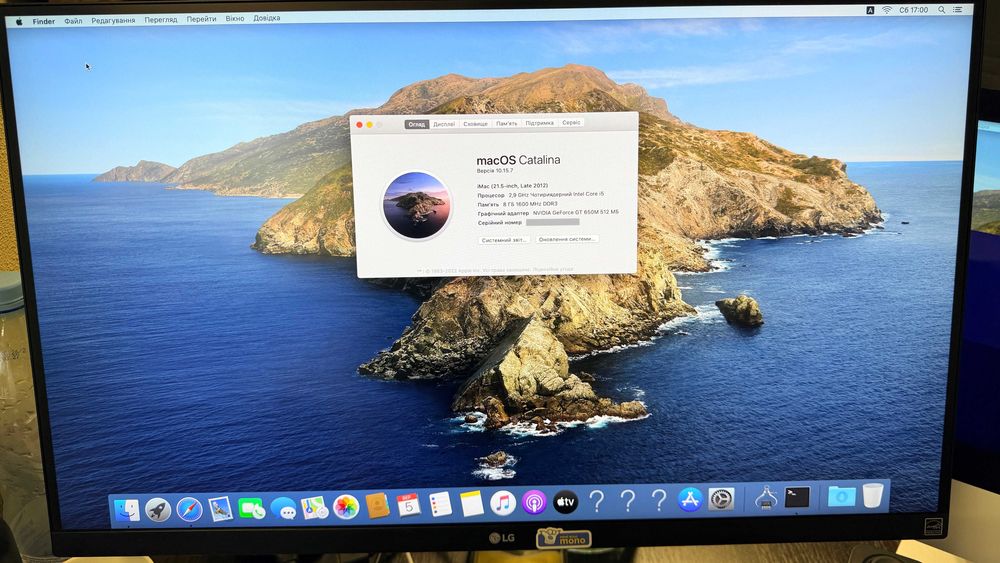
Task: Launch Terminal from the Dock
Action: pos(797,497)
